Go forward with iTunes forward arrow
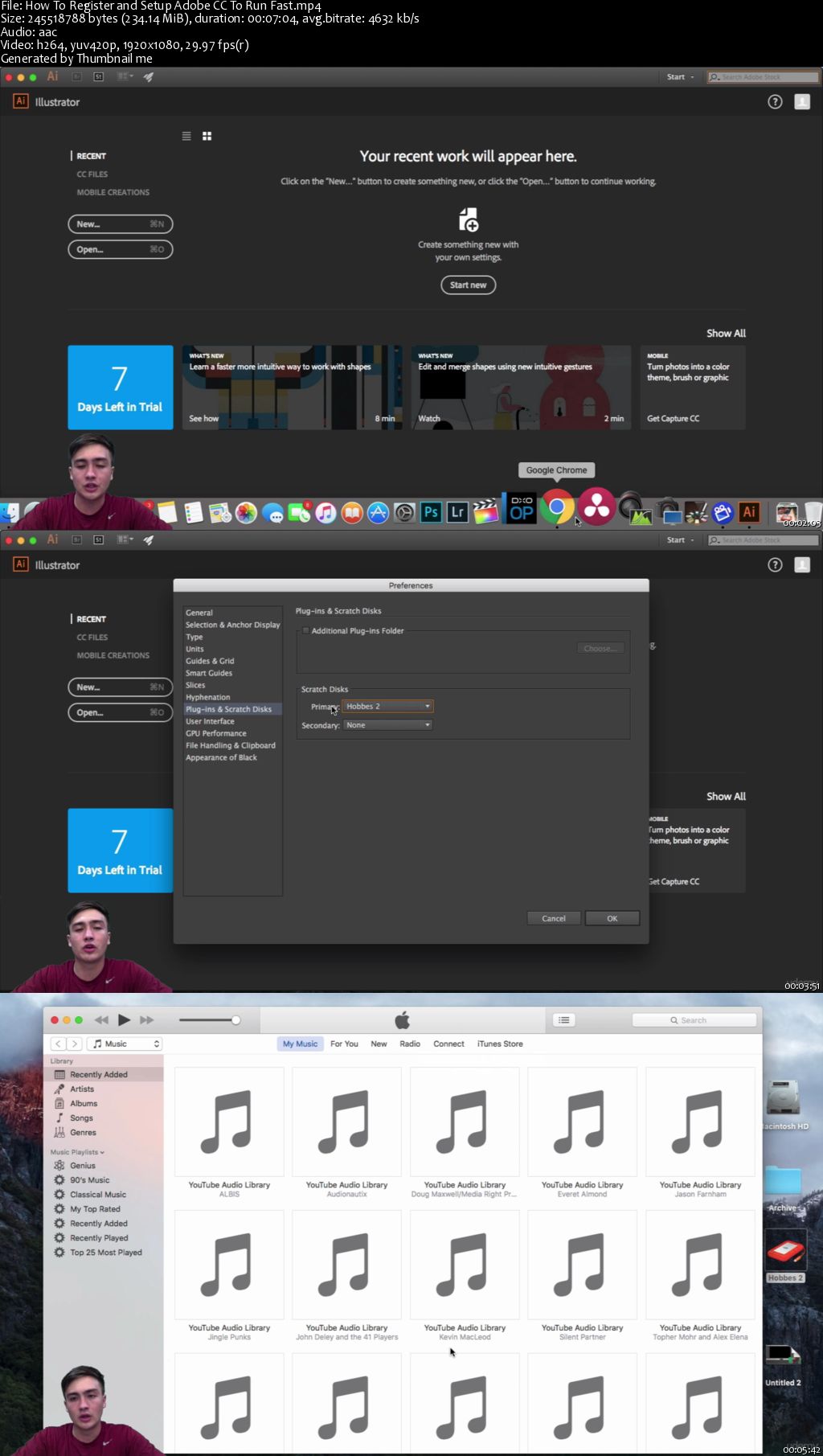This screenshot has width=823, height=1456. 74,1044
